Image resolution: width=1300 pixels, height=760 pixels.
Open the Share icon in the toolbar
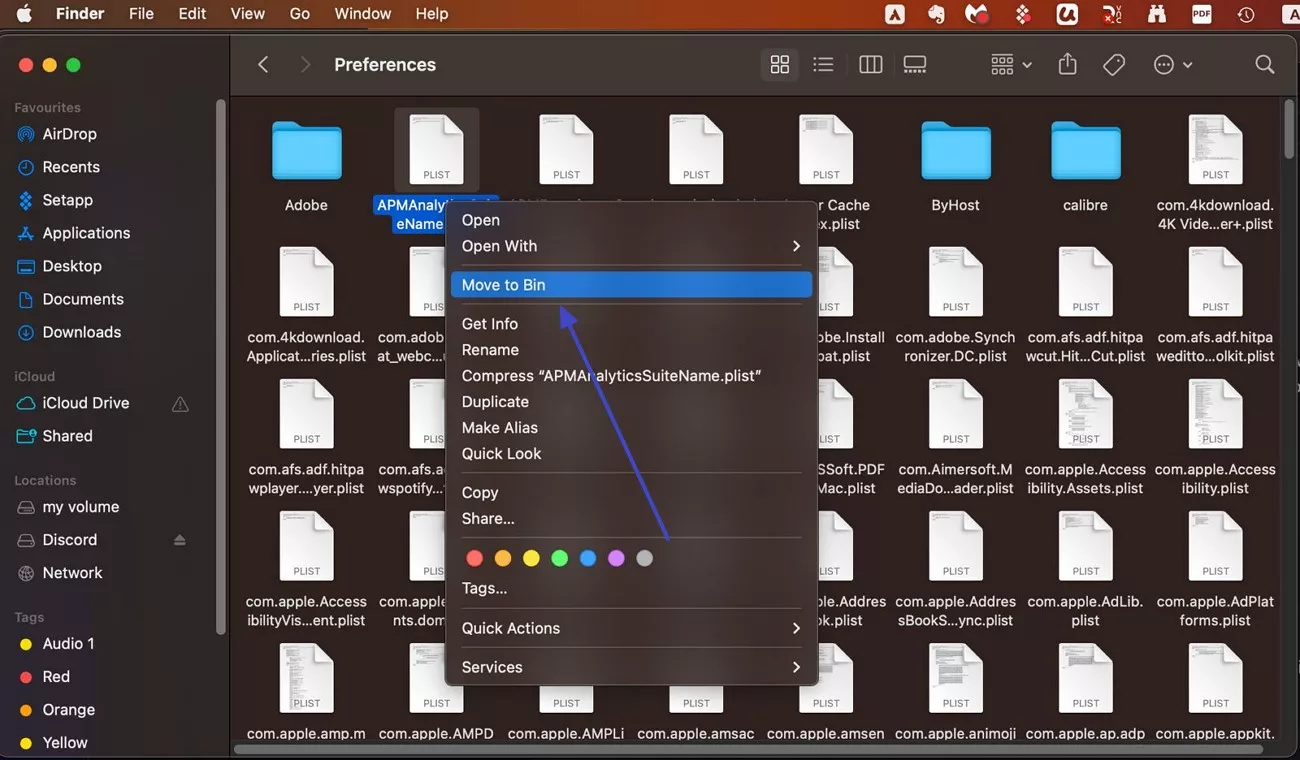1067,64
